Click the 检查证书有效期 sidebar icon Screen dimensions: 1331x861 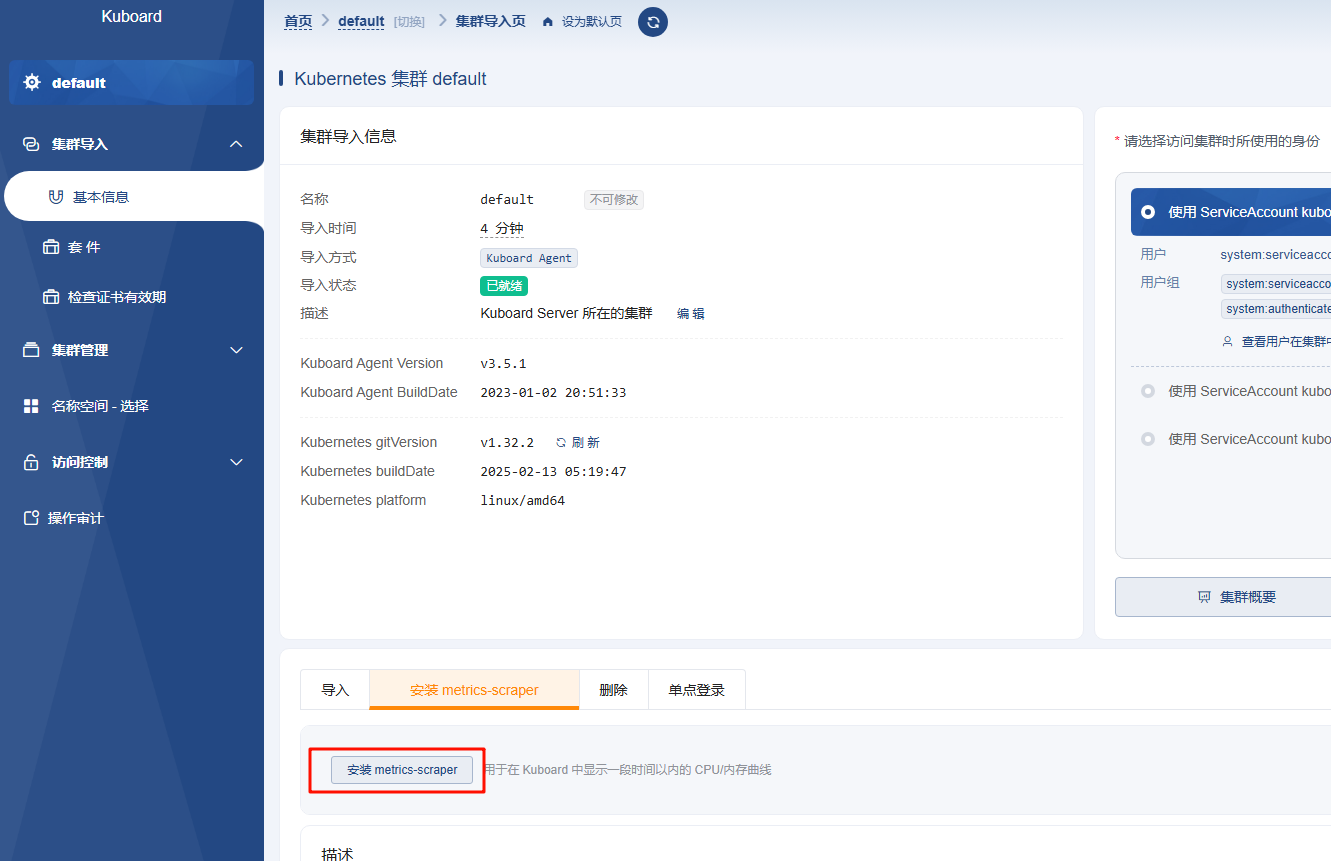52,296
